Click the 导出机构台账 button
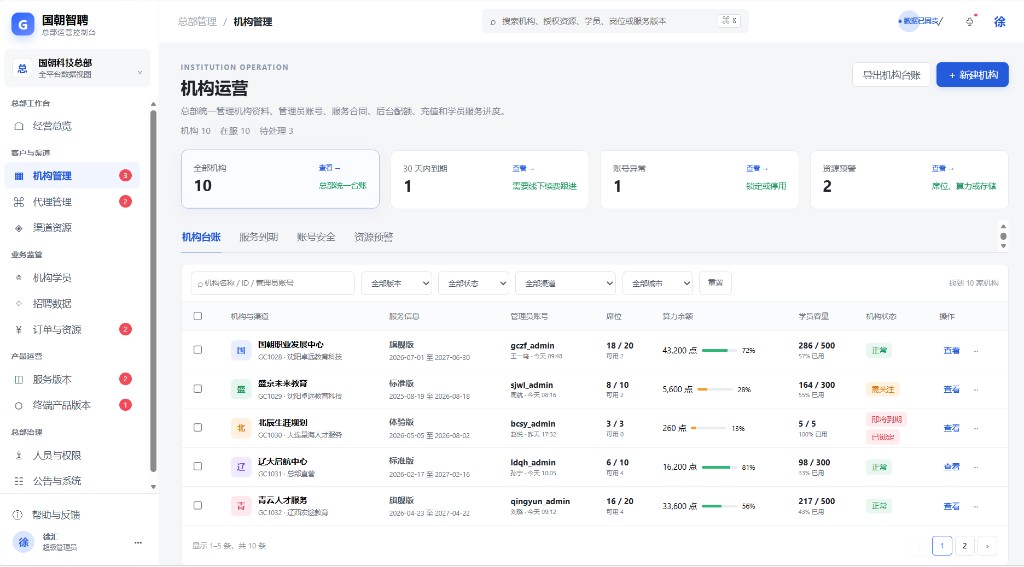The height and width of the screenshot is (567, 1024). [891, 75]
